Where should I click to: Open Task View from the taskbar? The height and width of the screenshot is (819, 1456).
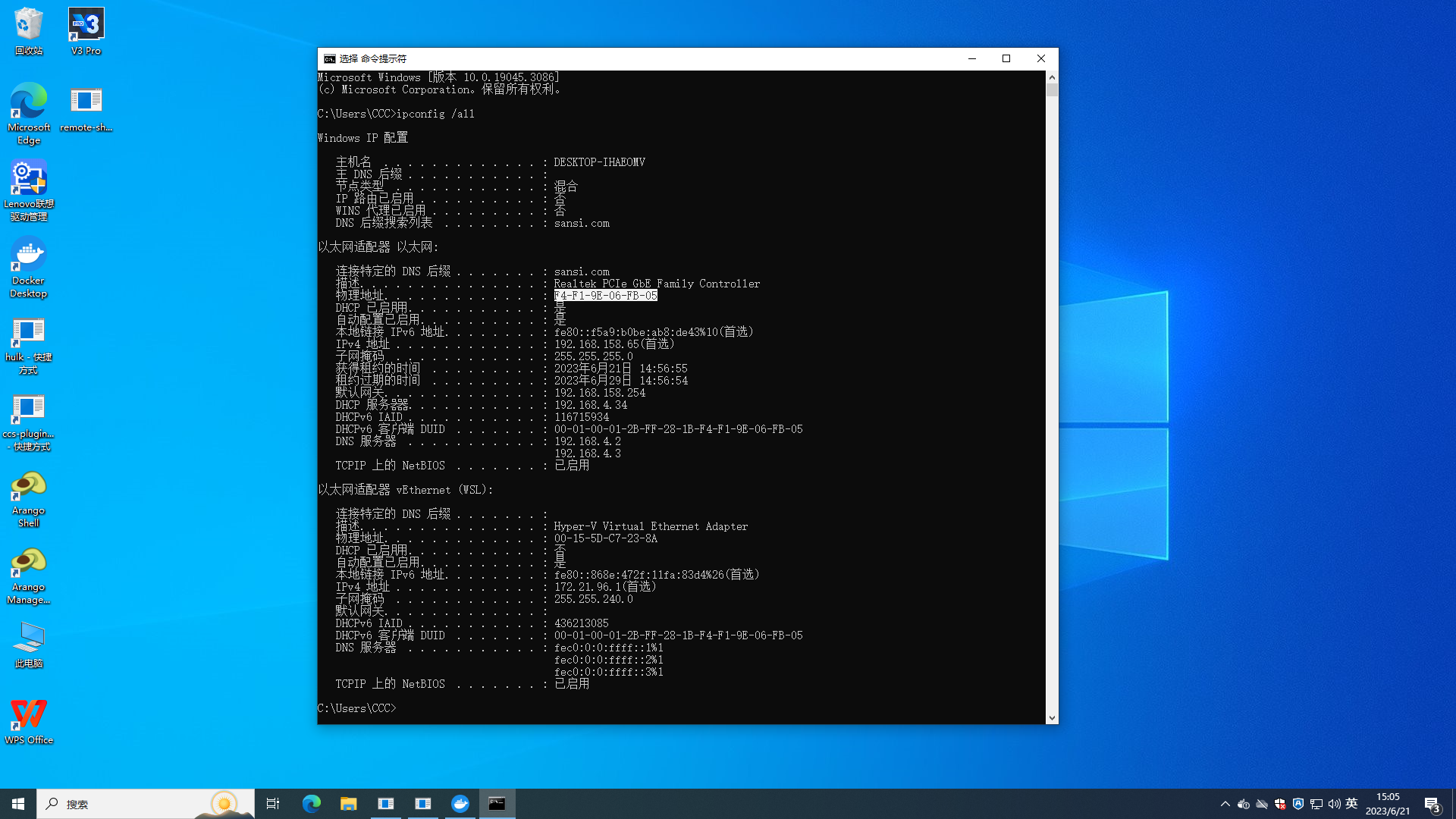tap(273, 804)
